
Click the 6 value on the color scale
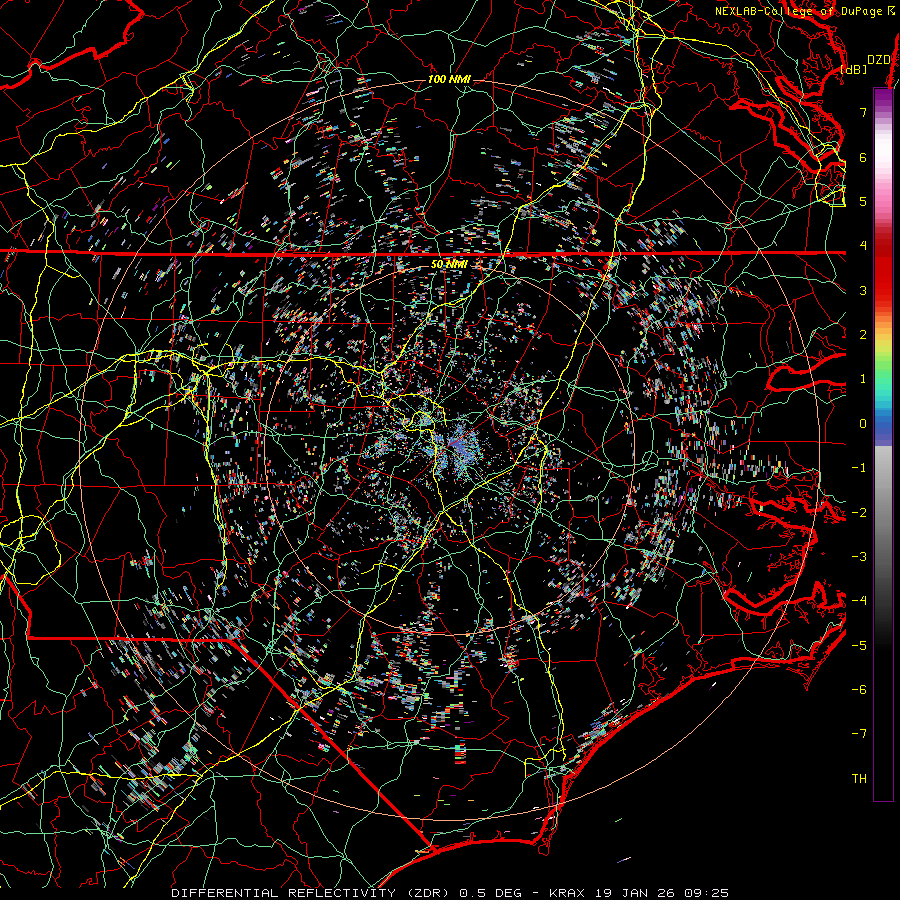(863, 157)
